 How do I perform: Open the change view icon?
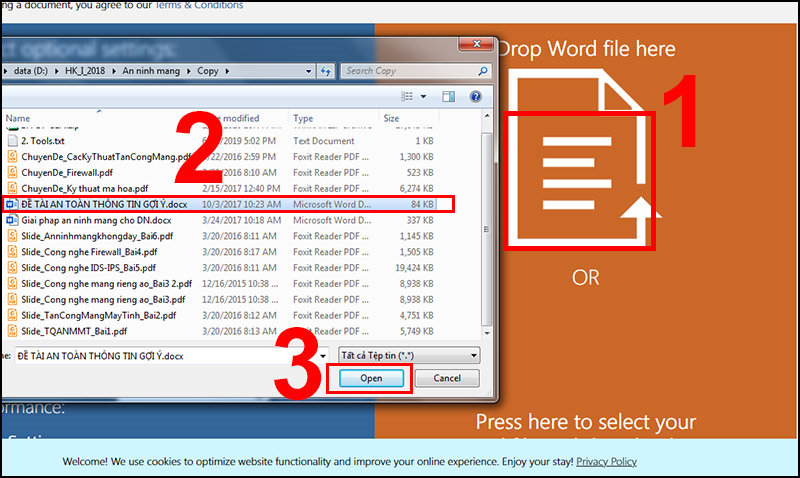pos(407,96)
